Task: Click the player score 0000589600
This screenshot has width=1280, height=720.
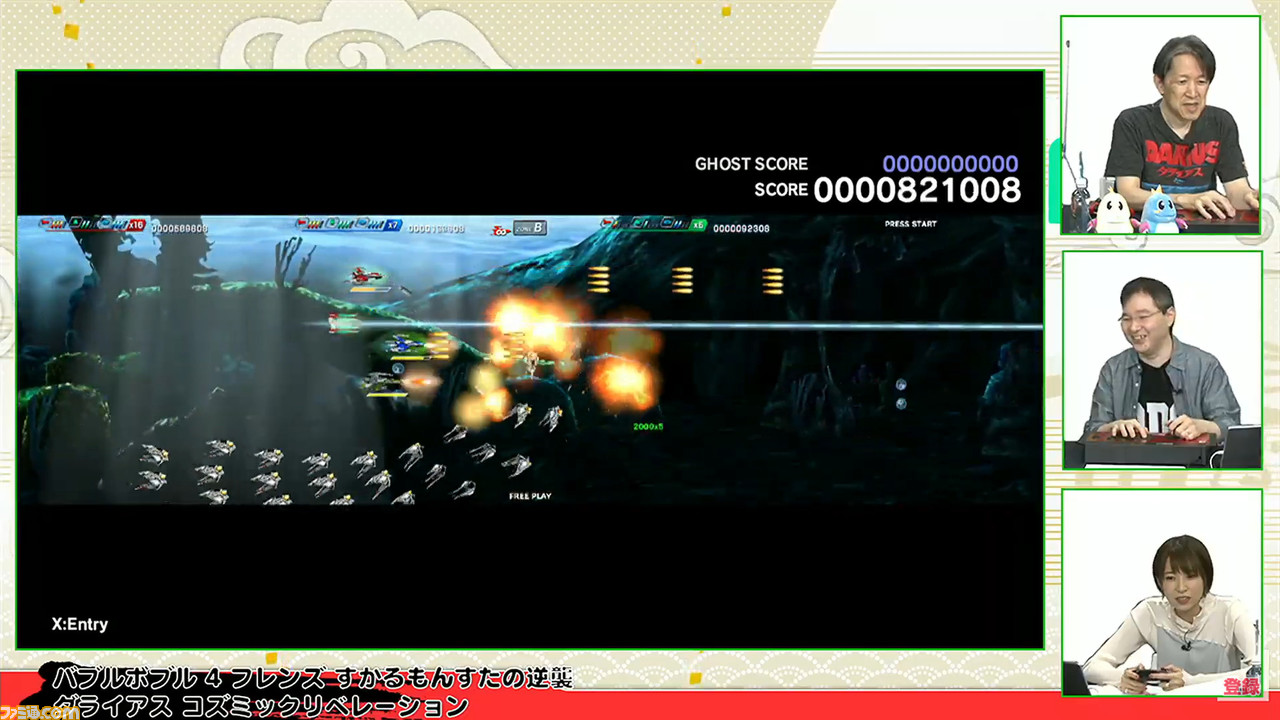Action: (x=180, y=228)
